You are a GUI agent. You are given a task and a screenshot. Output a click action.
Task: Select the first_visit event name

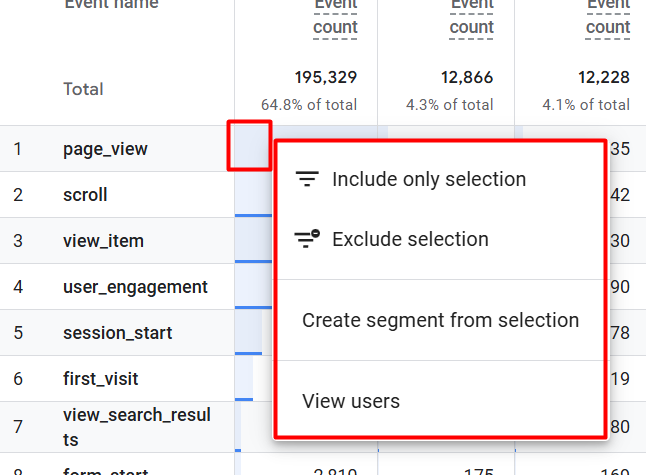(x=101, y=379)
